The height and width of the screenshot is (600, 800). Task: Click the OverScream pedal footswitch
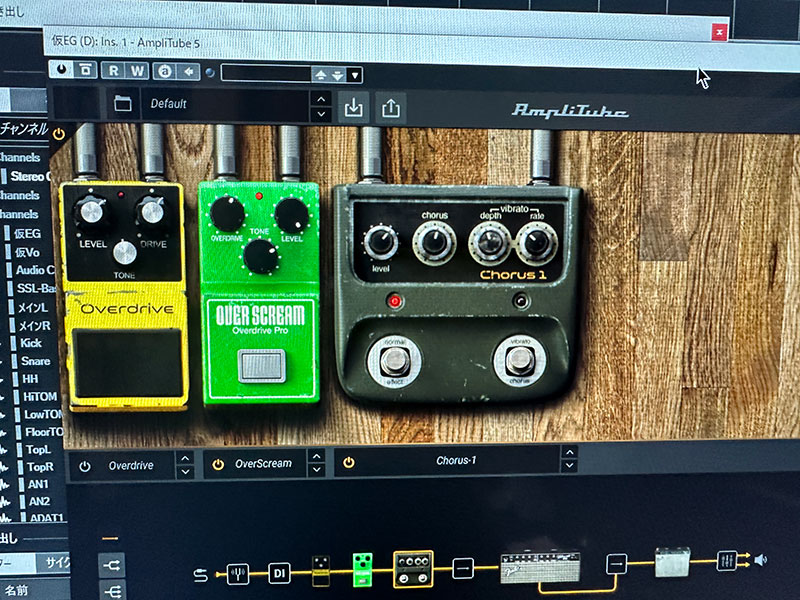coord(262,366)
